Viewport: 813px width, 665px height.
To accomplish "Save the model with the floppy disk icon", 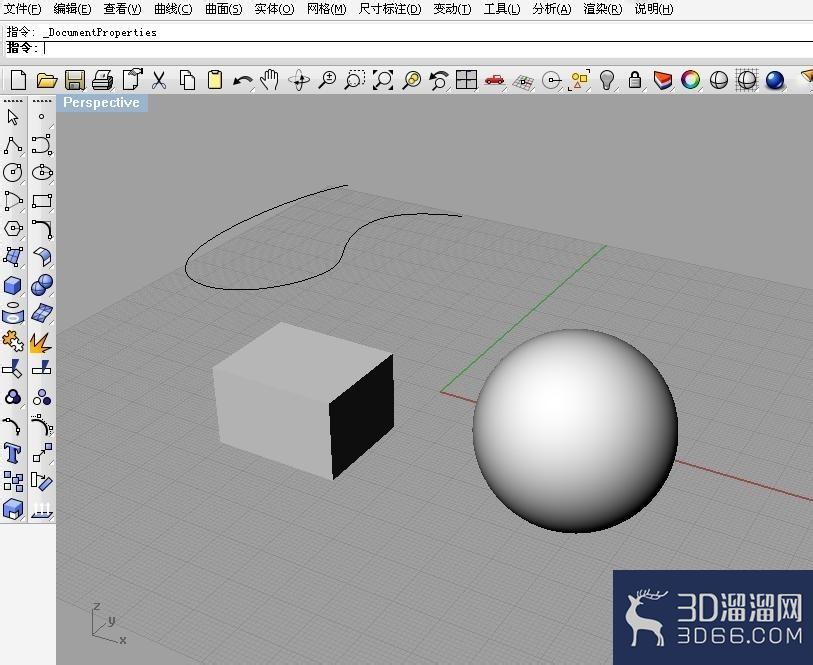I will point(75,80).
